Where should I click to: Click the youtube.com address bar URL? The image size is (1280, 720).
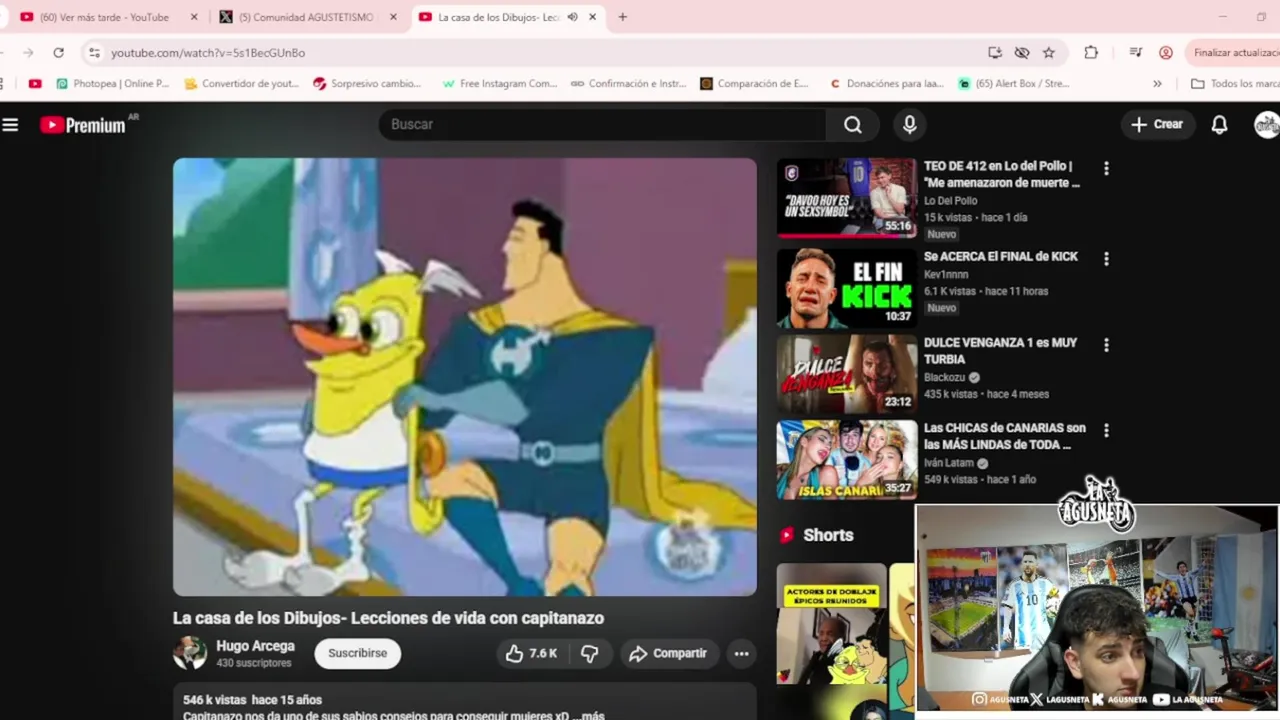[208, 52]
